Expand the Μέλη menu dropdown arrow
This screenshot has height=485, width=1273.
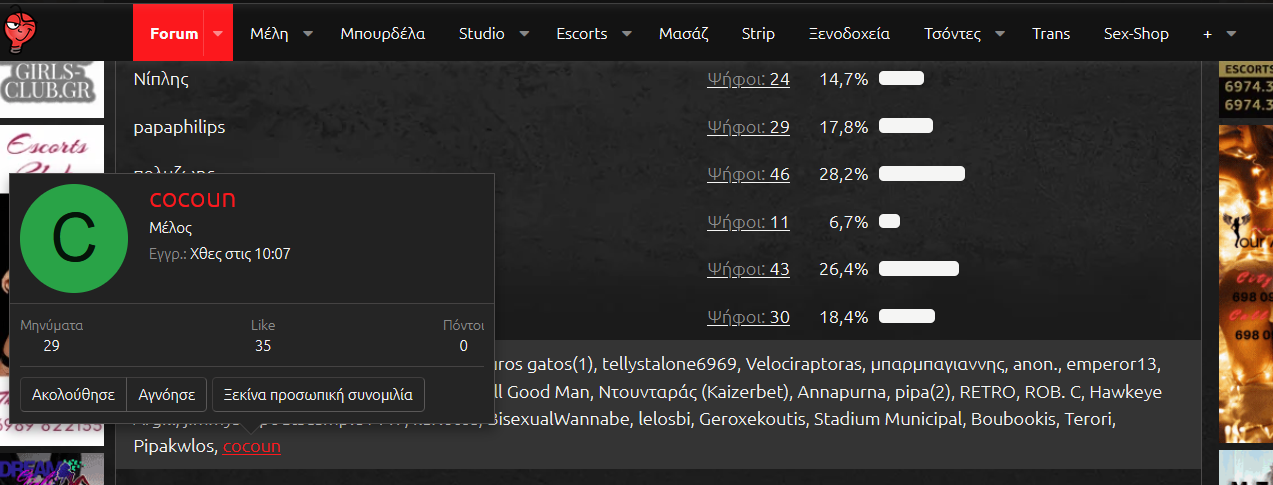pyautogui.click(x=308, y=33)
